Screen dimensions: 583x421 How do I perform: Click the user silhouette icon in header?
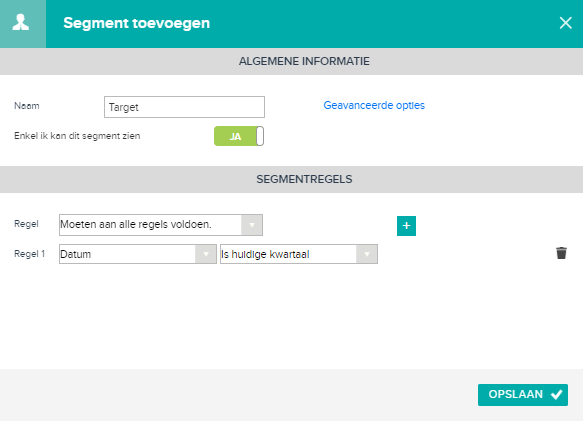point(21,22)
